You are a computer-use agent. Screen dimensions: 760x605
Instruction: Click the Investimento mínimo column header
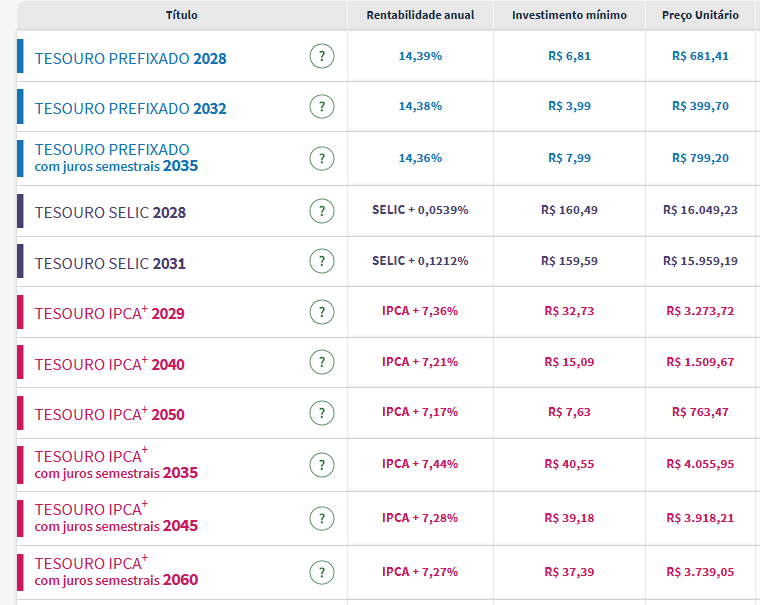(569, 15)
